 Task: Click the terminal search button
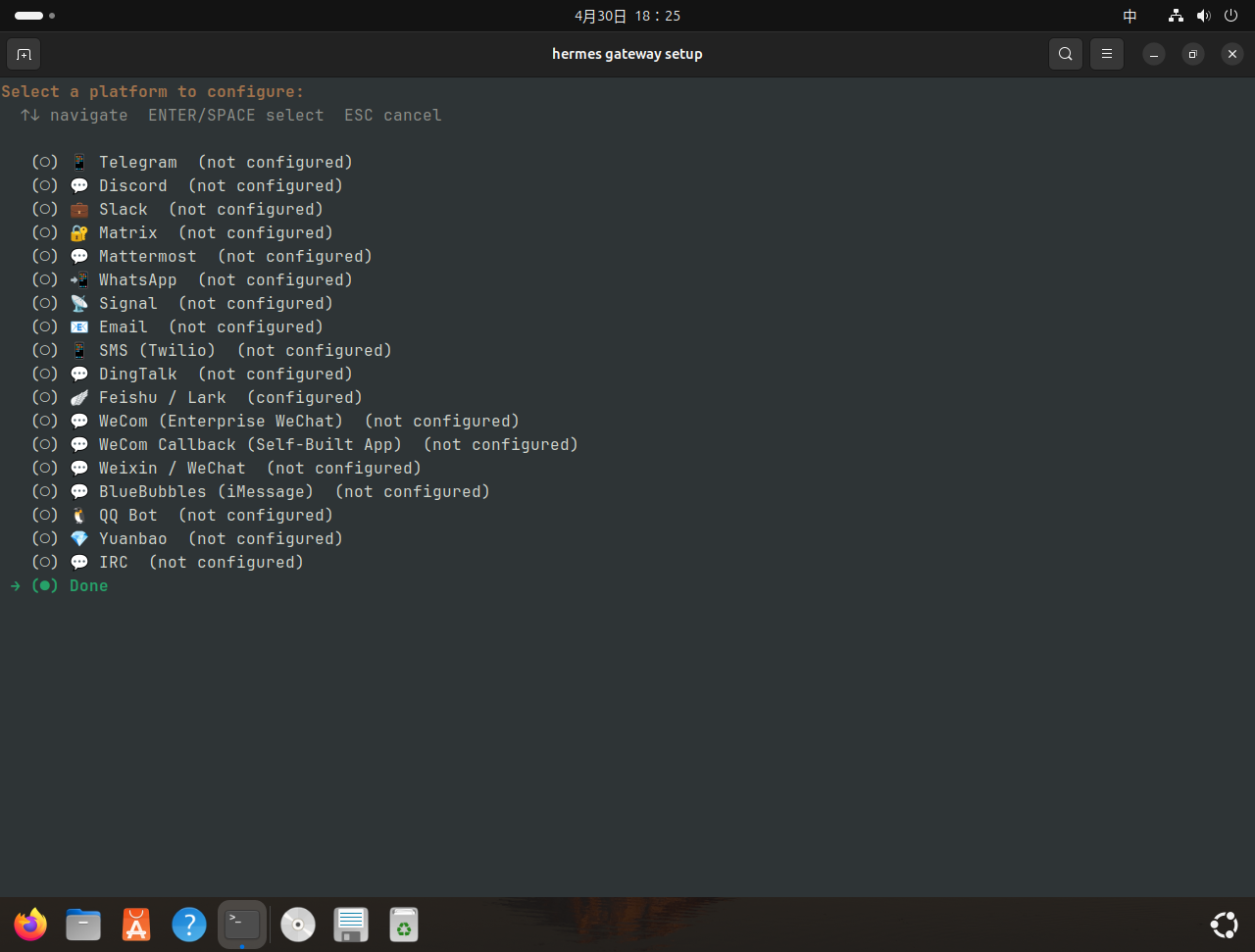point(1066,54)
